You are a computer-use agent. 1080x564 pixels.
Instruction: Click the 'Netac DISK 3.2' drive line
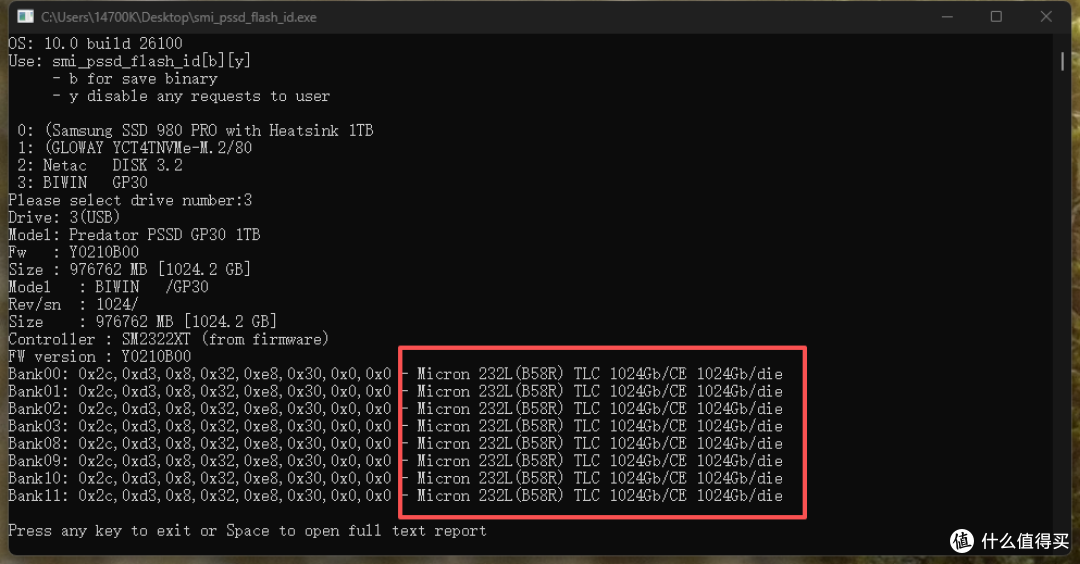(100, 165)
